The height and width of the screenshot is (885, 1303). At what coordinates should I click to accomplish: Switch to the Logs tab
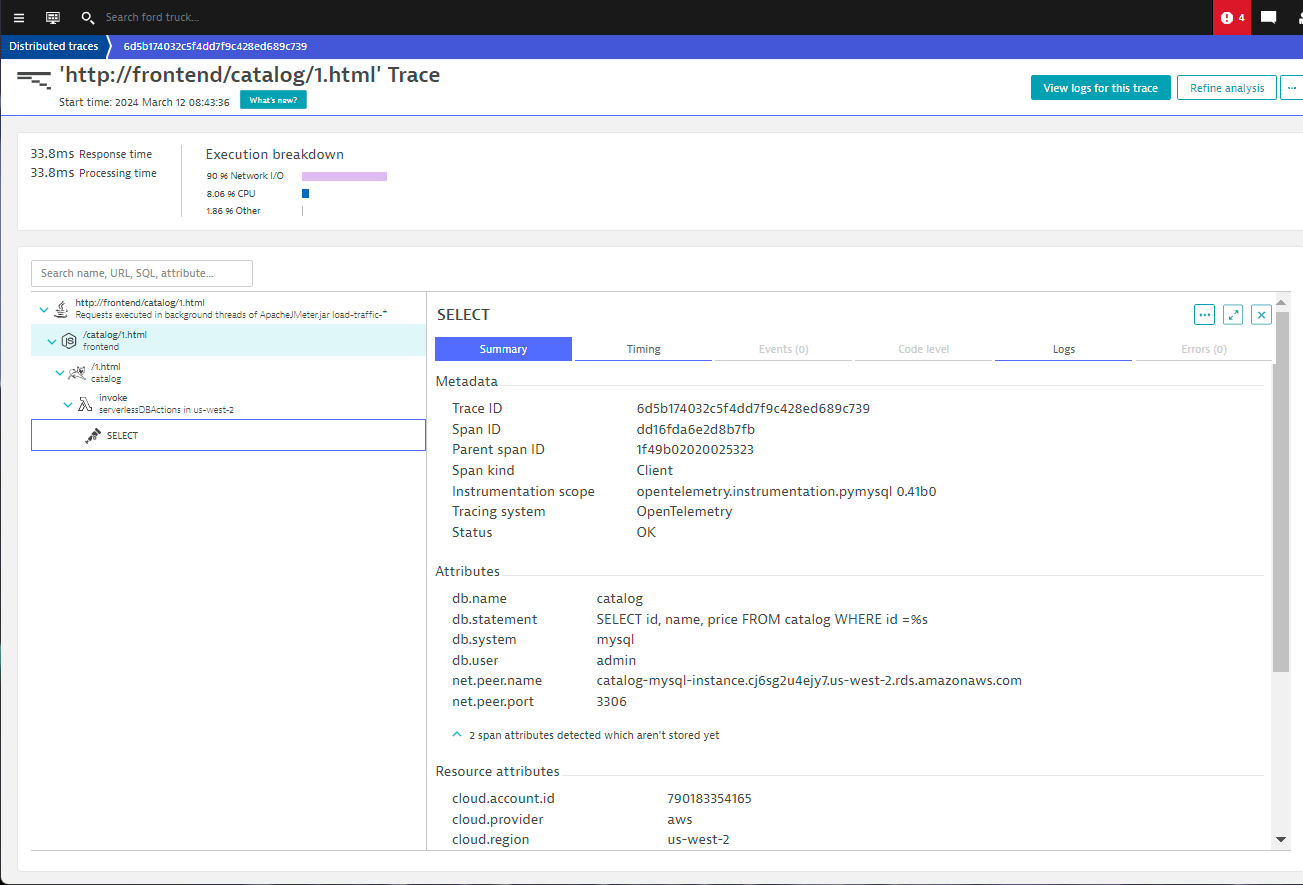1063,349
